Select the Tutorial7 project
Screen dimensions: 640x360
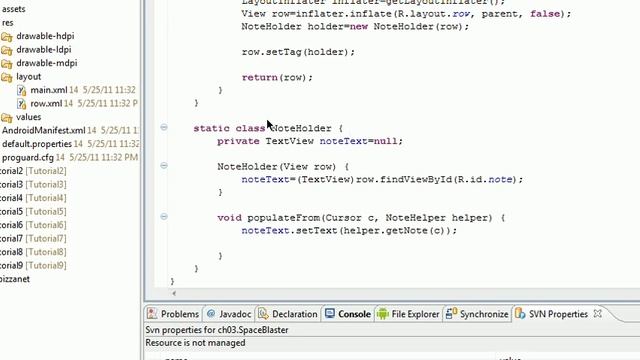pyautogui.click(x=33, y=238)
